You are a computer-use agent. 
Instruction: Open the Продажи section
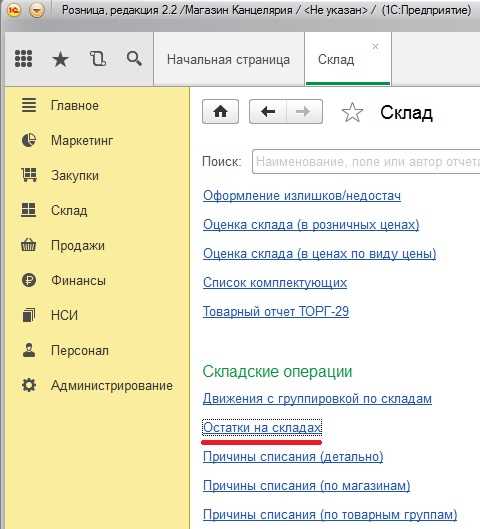pyautogui.click(x=78, y=246)
